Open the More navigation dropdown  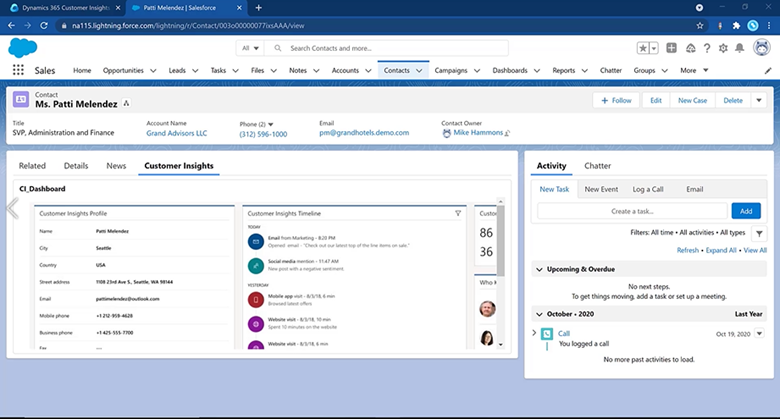(694, 70)
